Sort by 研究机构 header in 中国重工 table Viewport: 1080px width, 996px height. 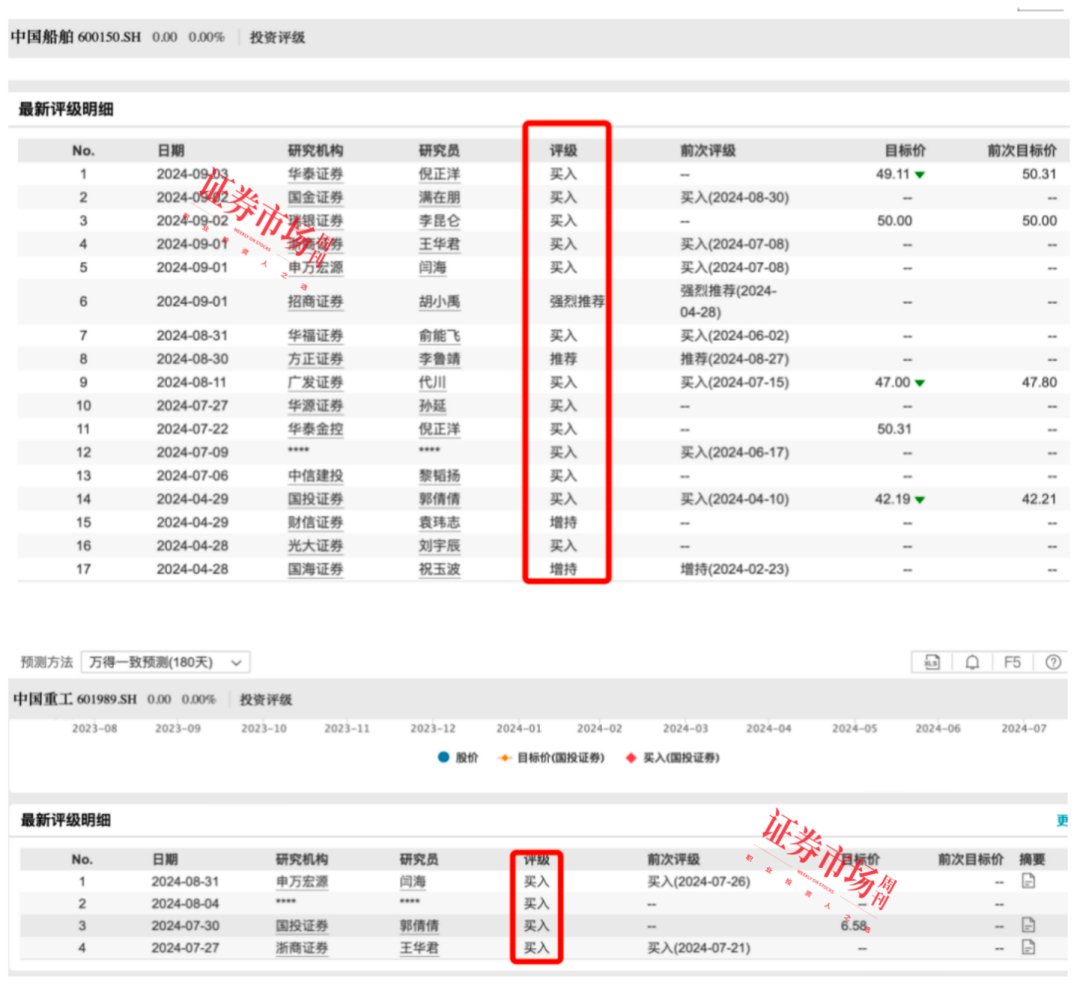coord(302,860)
